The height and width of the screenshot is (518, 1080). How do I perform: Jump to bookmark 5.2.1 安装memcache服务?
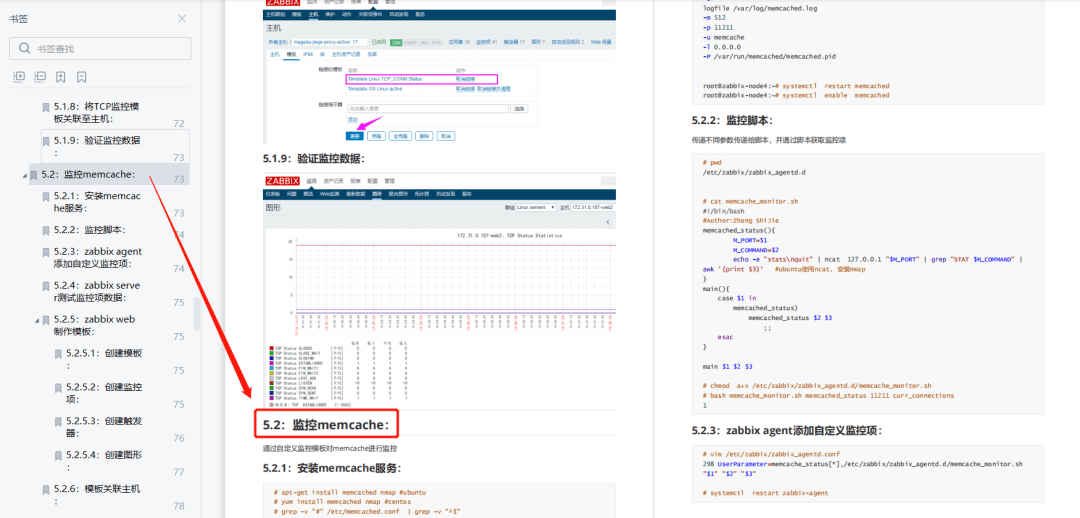pos(96,202)
